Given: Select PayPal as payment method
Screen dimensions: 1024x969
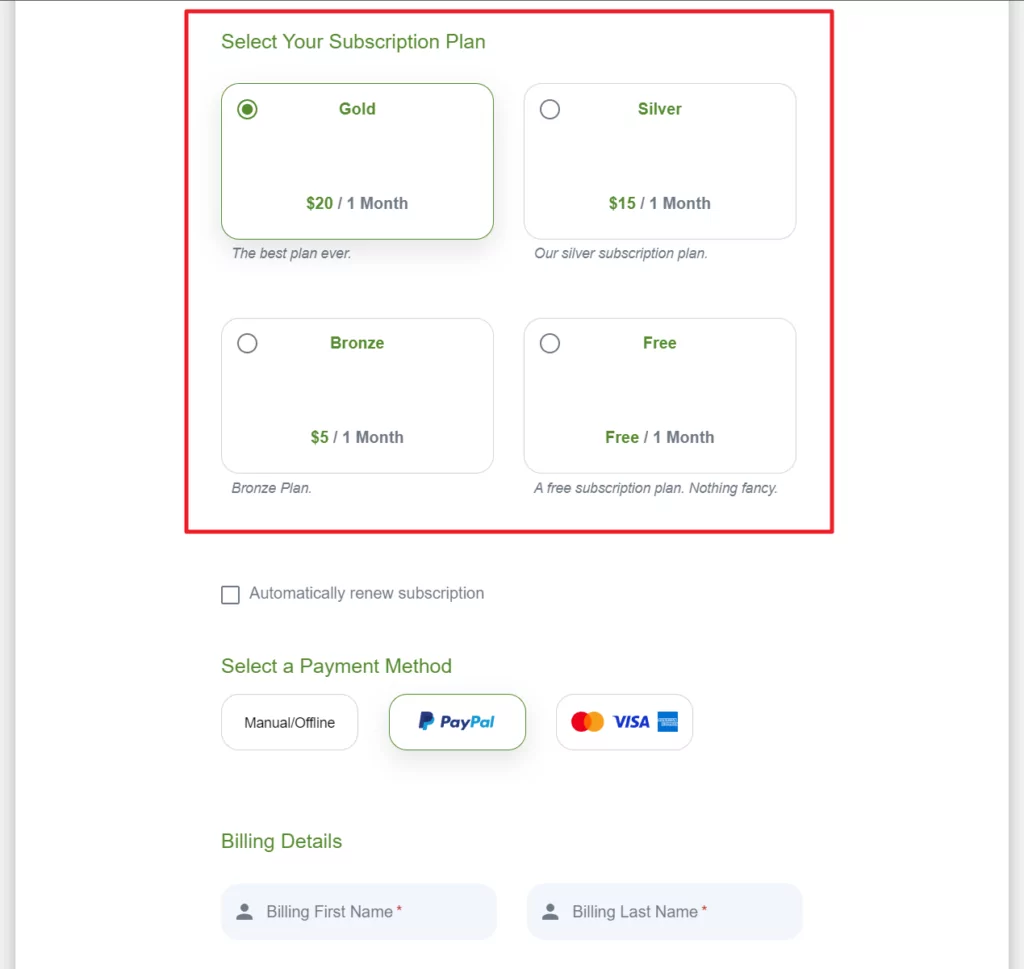Looking at the screenshot, I should [457, 722].
